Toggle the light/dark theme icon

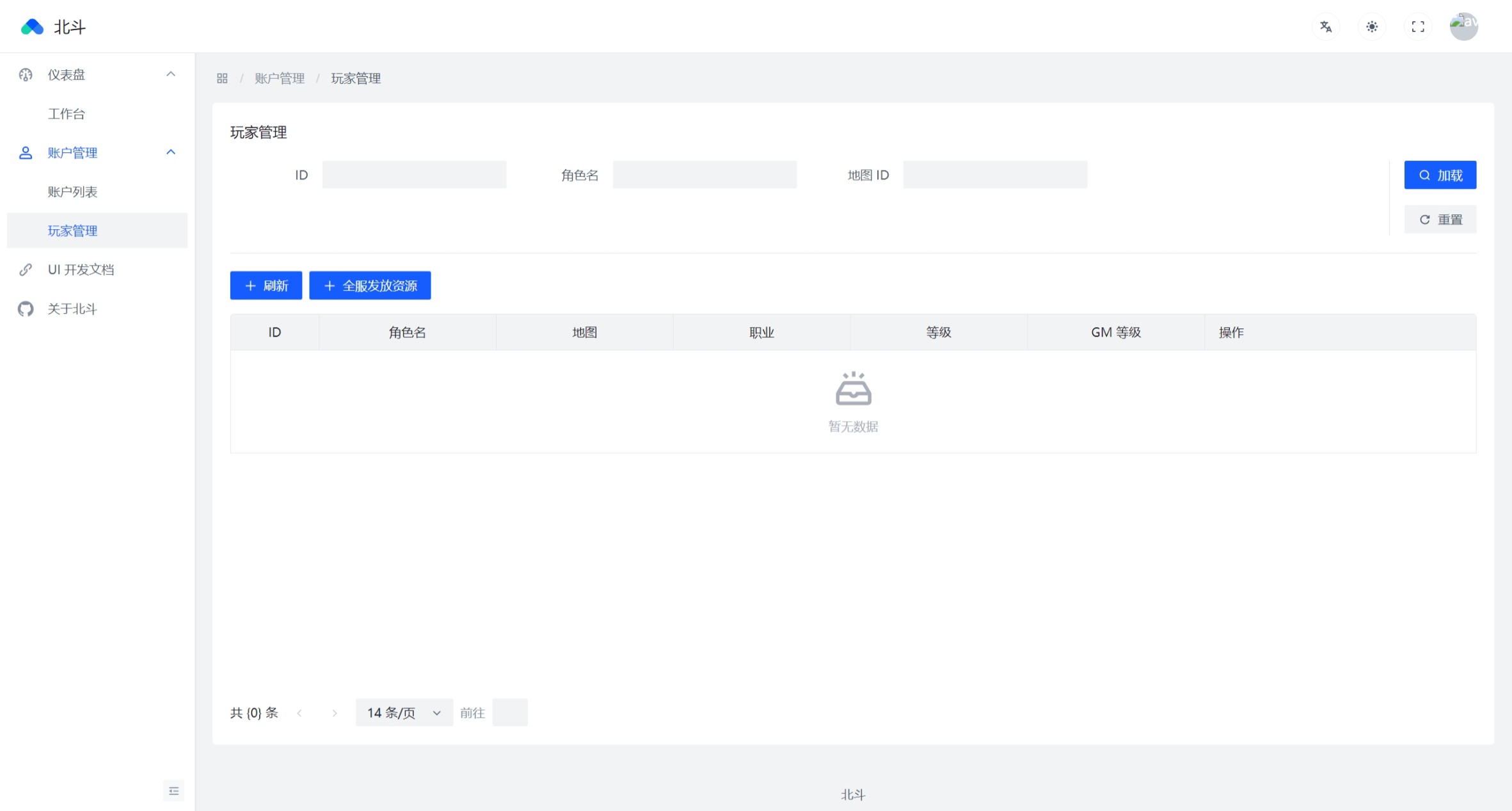pyautogui.click(x=1372, y=27)
